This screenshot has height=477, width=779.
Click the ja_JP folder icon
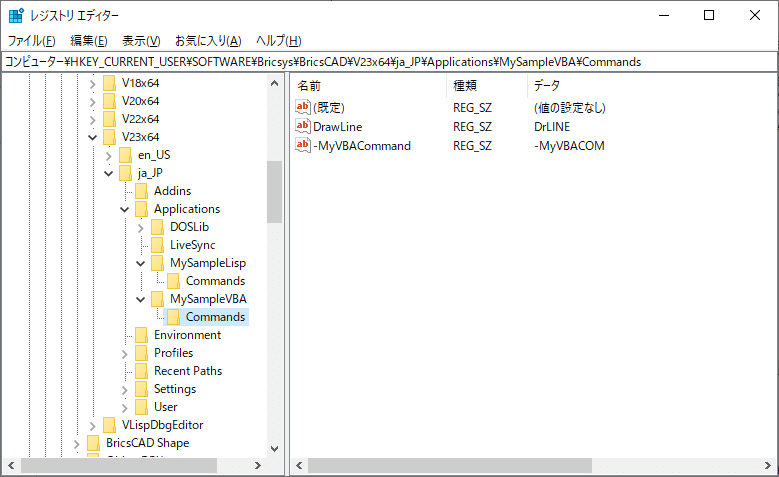coord(125,173)
